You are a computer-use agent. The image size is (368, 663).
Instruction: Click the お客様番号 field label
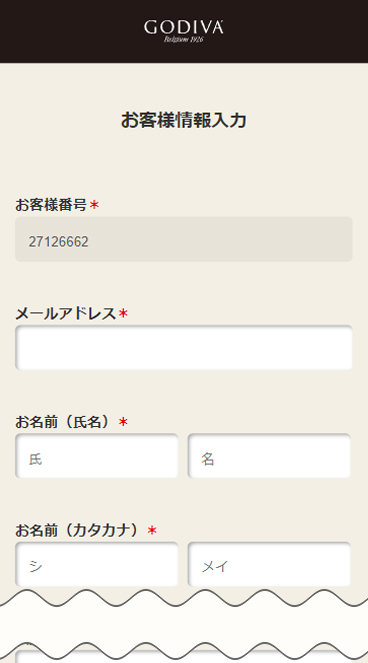(x=51, y=205)
